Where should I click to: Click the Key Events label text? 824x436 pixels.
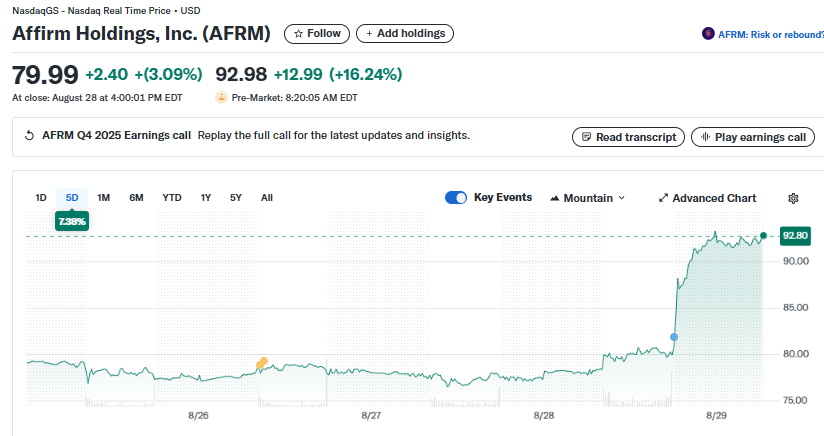[x=503, y=198]
